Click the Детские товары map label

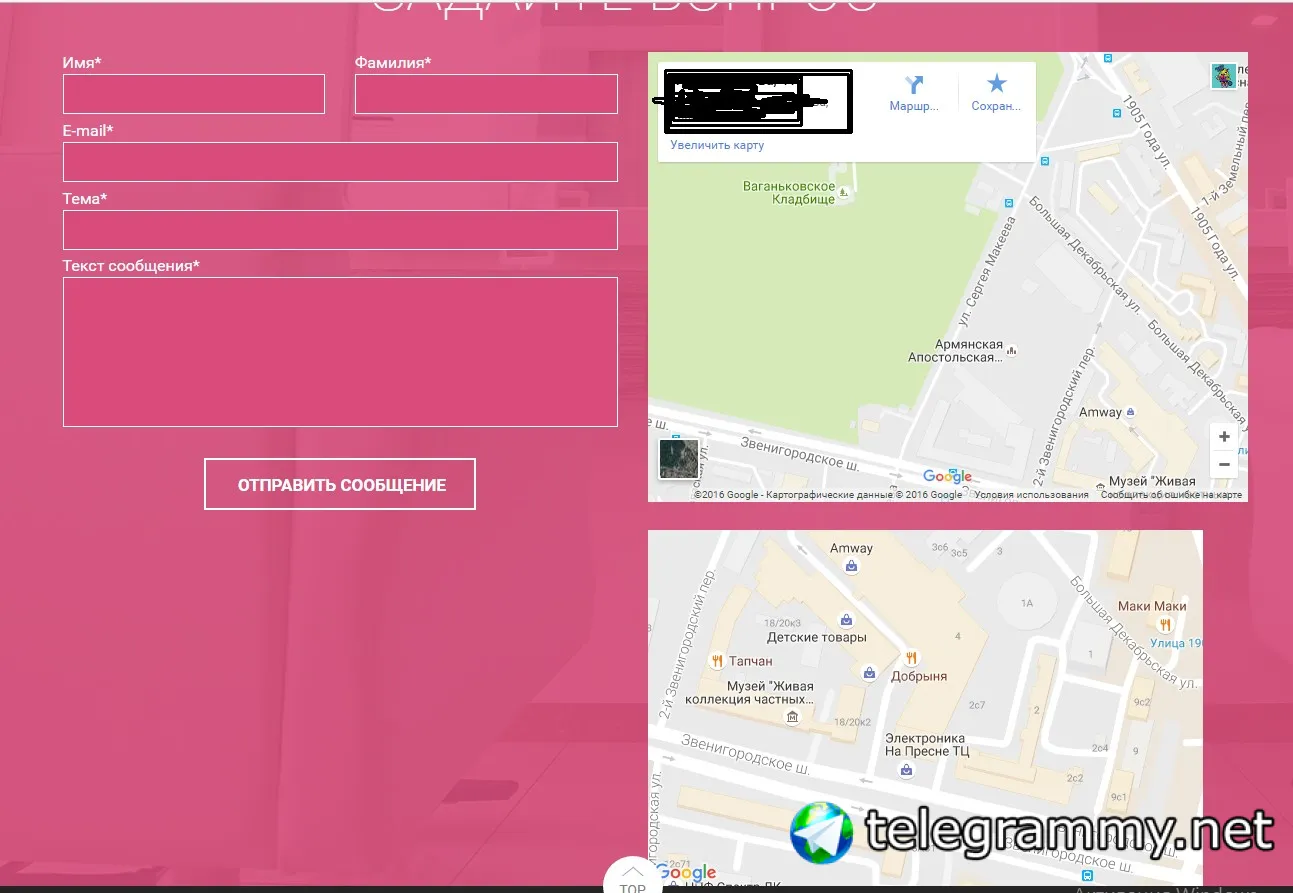[x=817, y=637]
